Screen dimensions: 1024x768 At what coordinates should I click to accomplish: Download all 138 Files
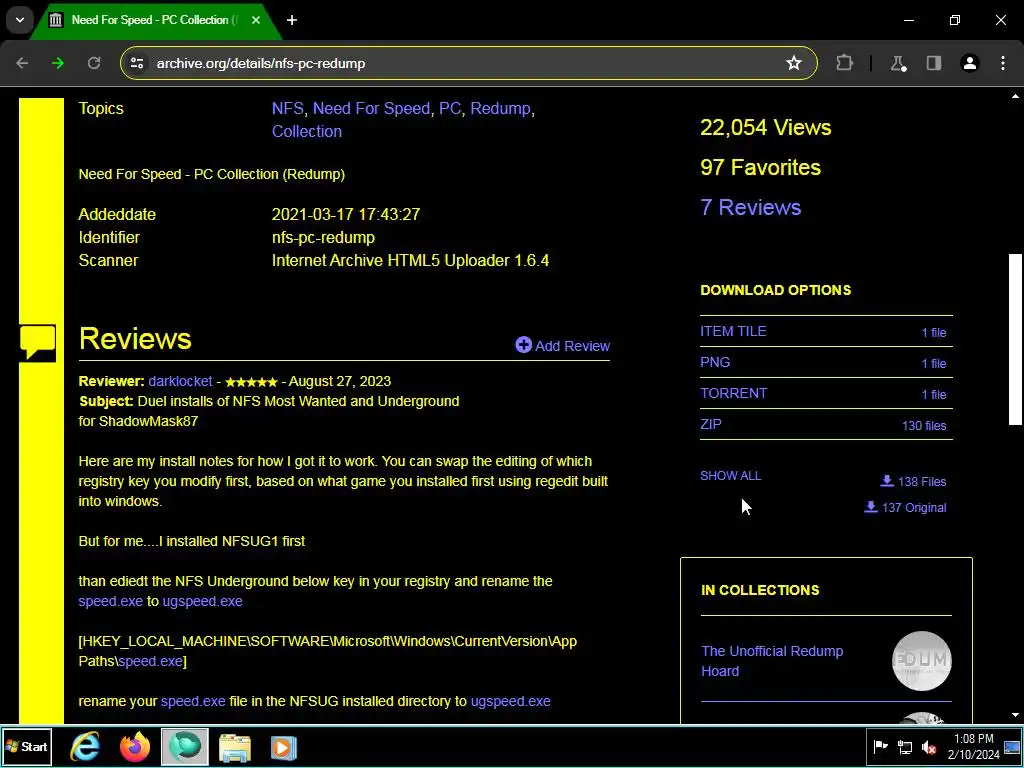913,481
